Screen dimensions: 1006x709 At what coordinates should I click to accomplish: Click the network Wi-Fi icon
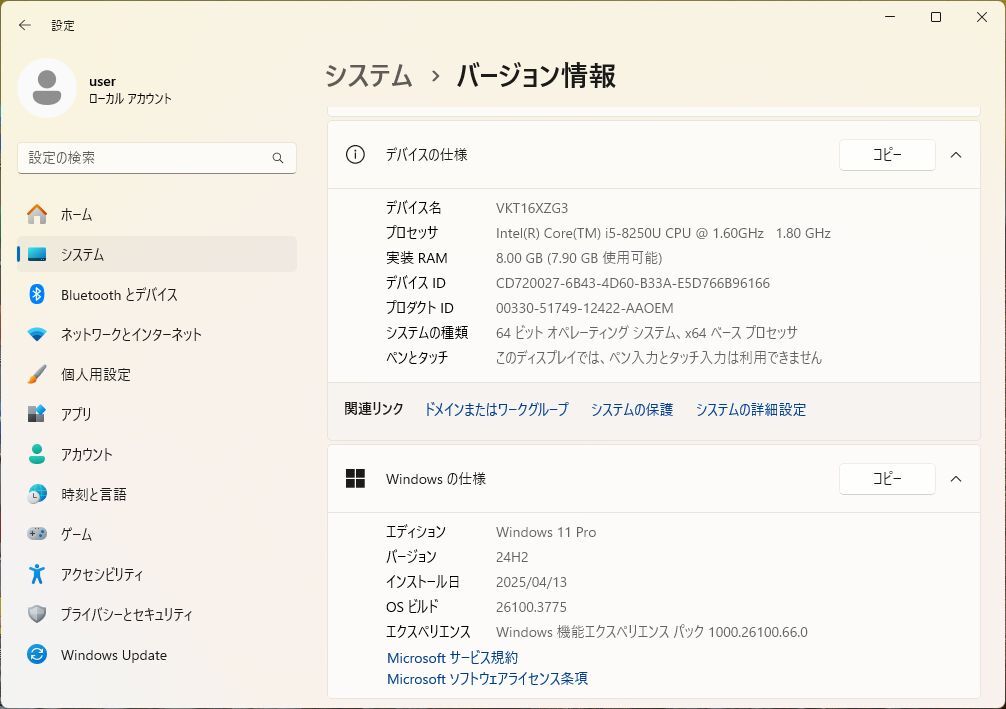pyautogui.click(x=37, y=334)
